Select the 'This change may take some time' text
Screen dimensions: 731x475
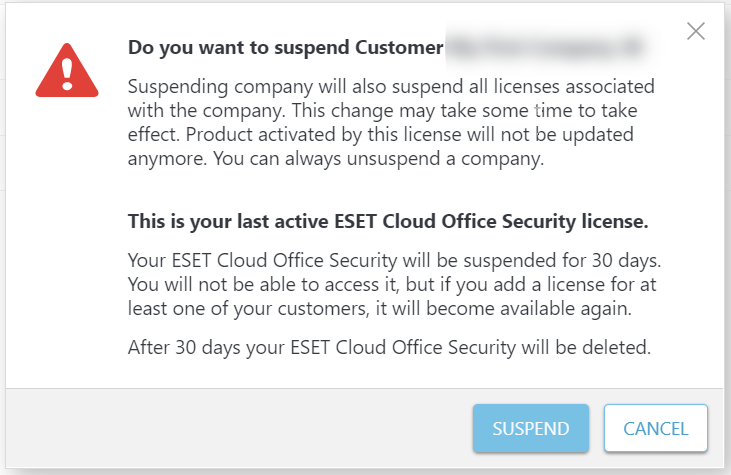pos(432,111)
